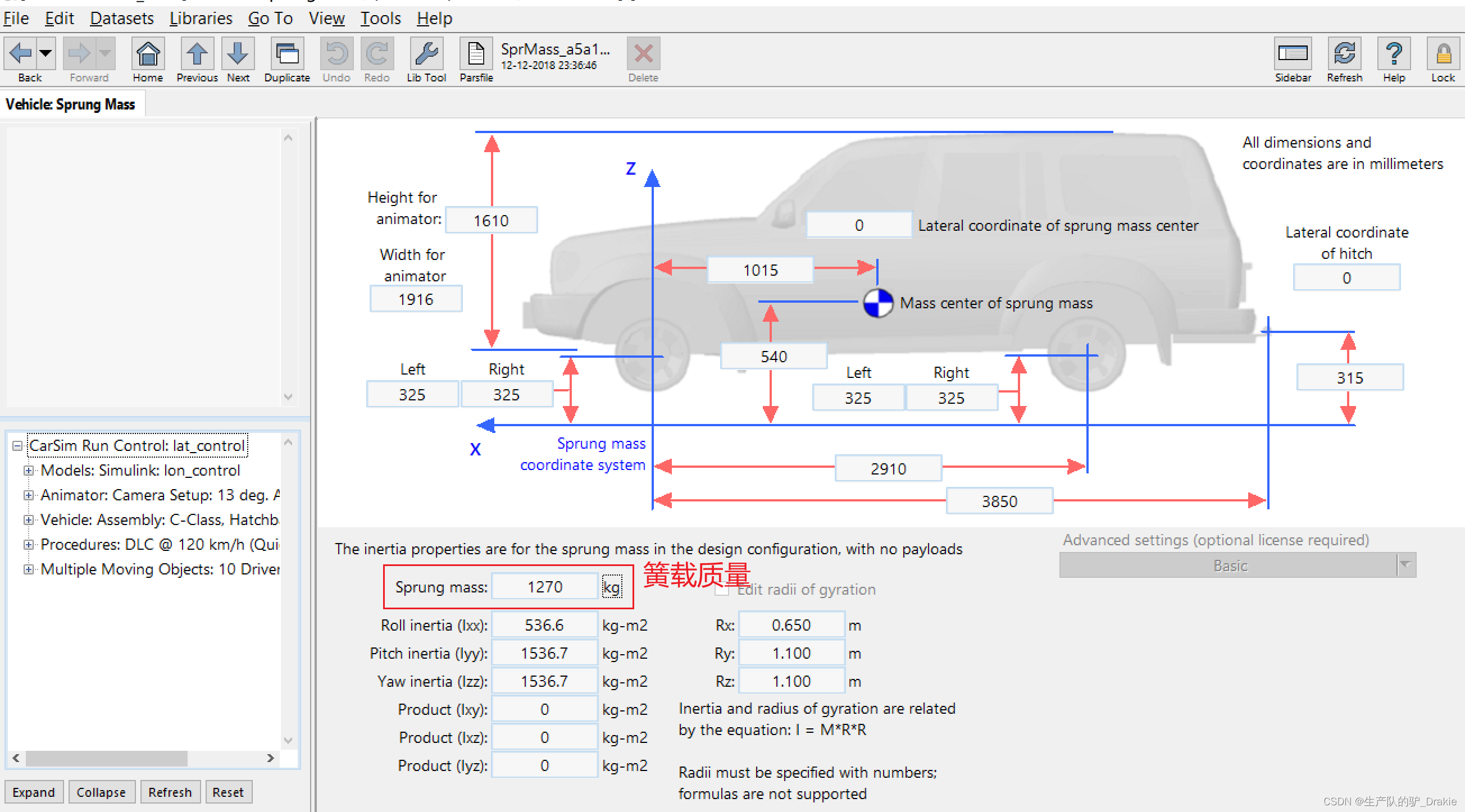
Task: Open the File menu
Action: 16,18
